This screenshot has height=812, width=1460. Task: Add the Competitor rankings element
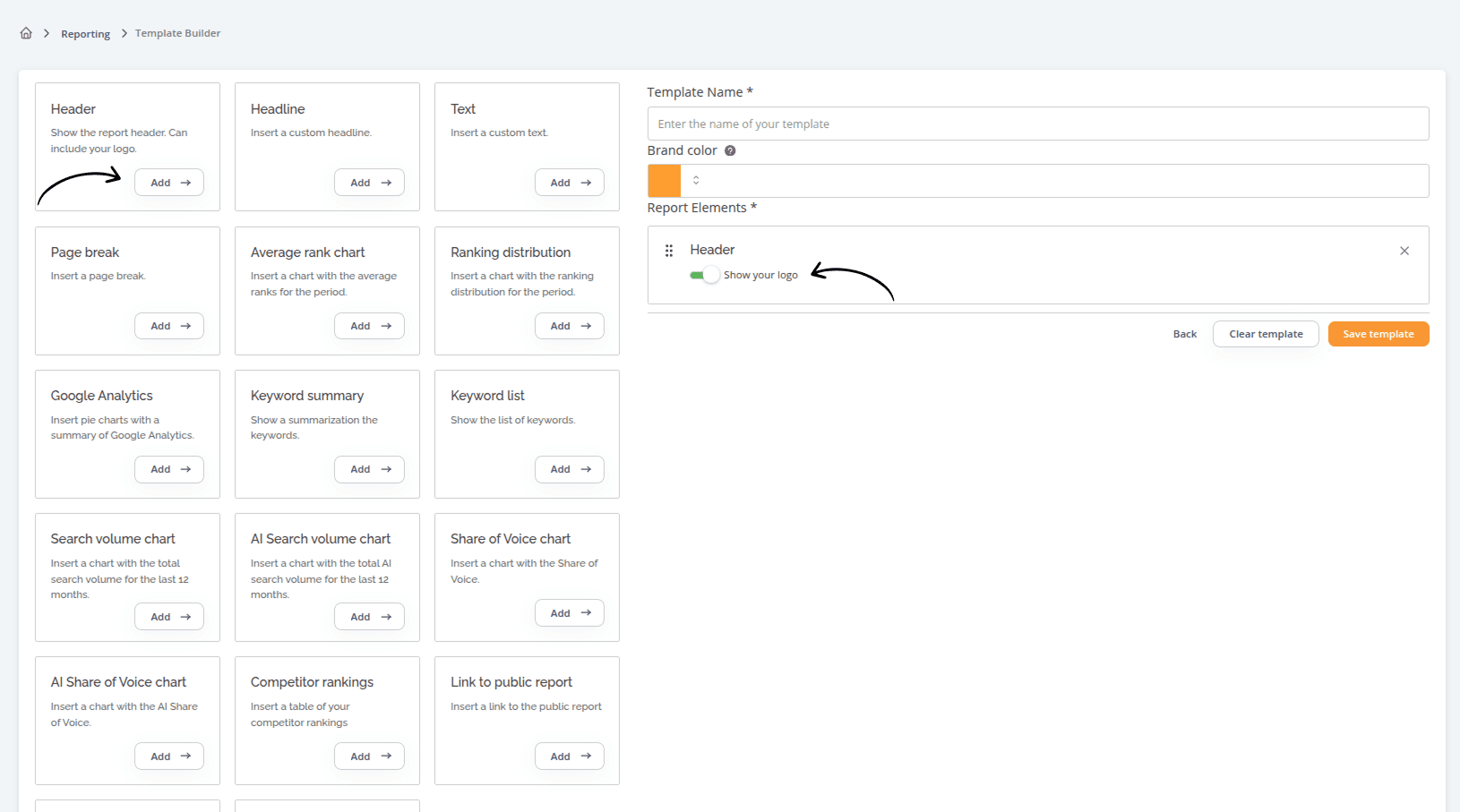(369, 756)
